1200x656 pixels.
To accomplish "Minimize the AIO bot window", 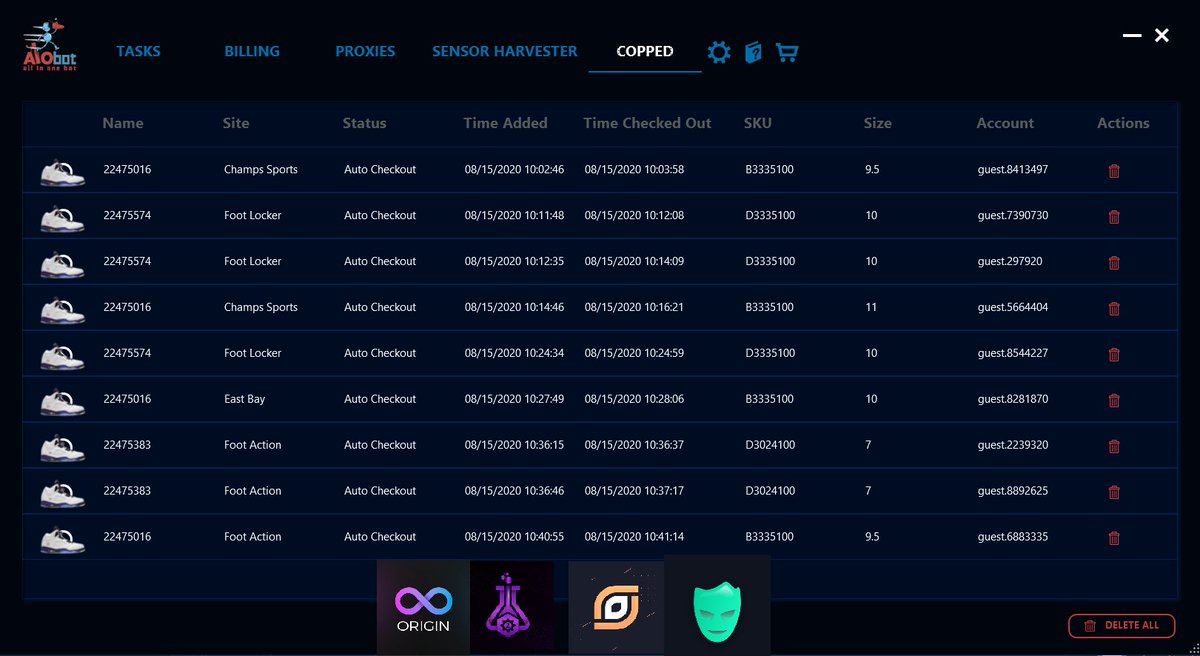I will [1132, 35].
